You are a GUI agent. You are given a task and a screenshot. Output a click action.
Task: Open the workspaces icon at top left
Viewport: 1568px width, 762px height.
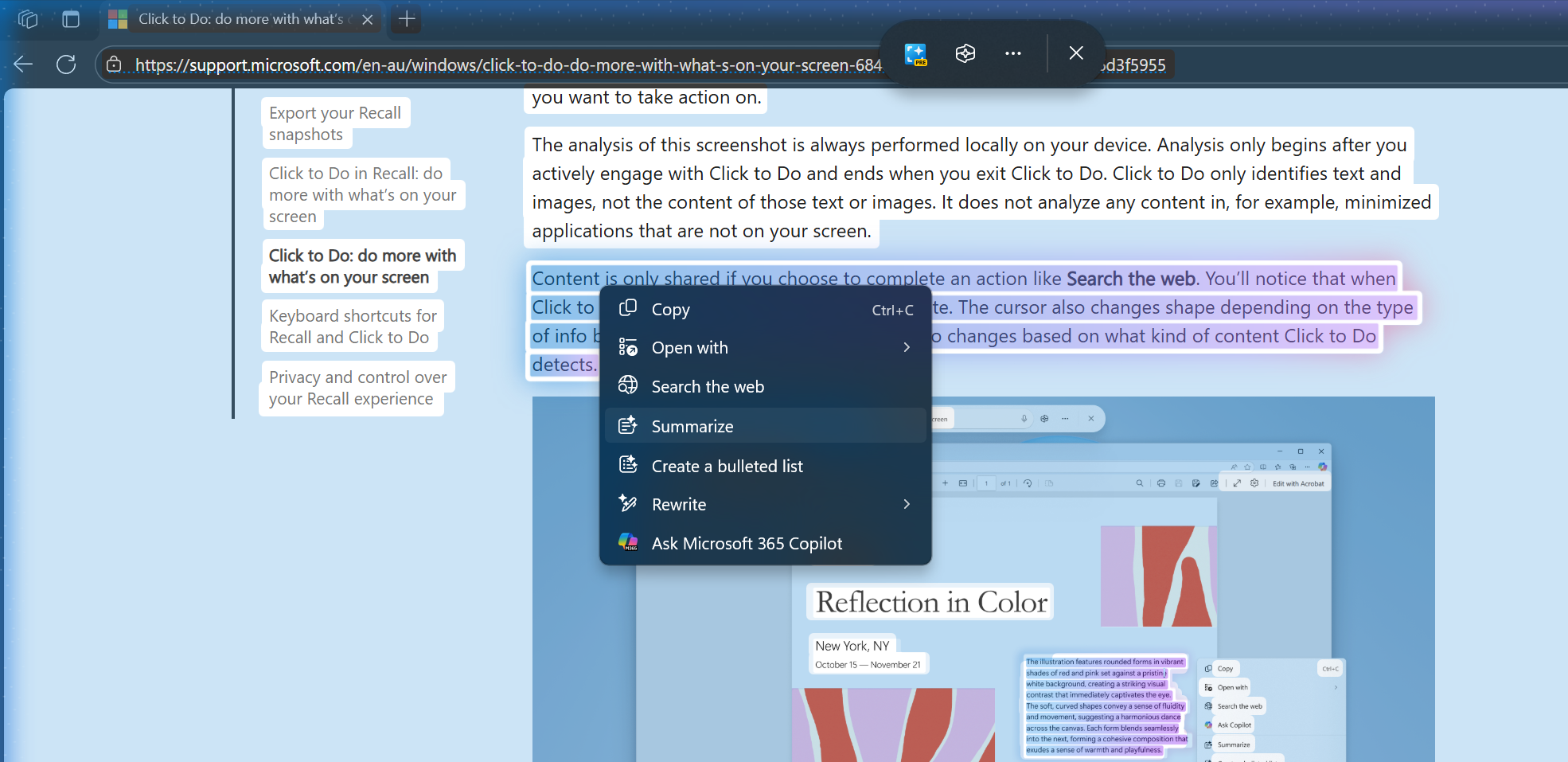coord(28,19)
